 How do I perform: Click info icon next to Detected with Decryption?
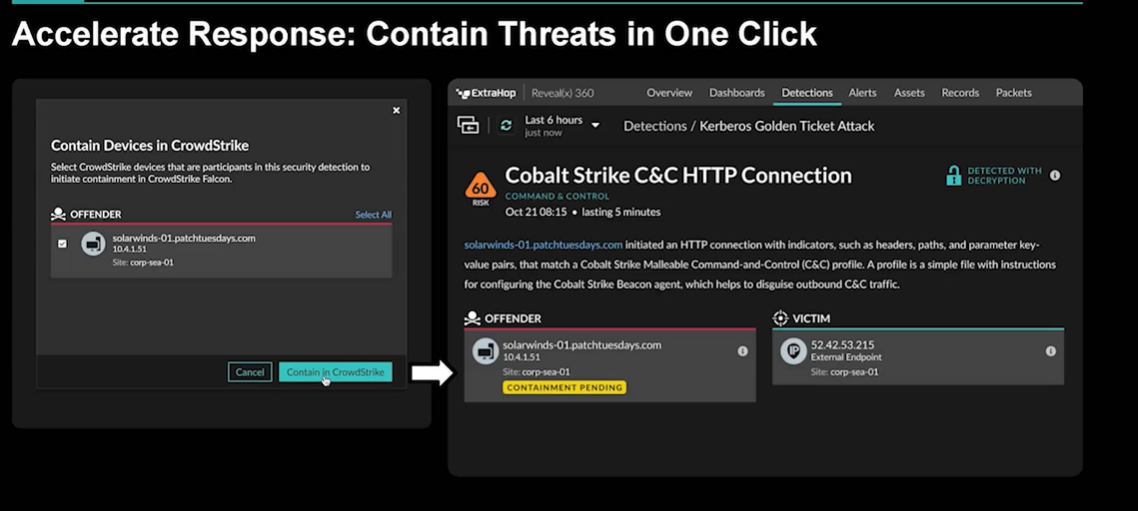coord(1055,176)
